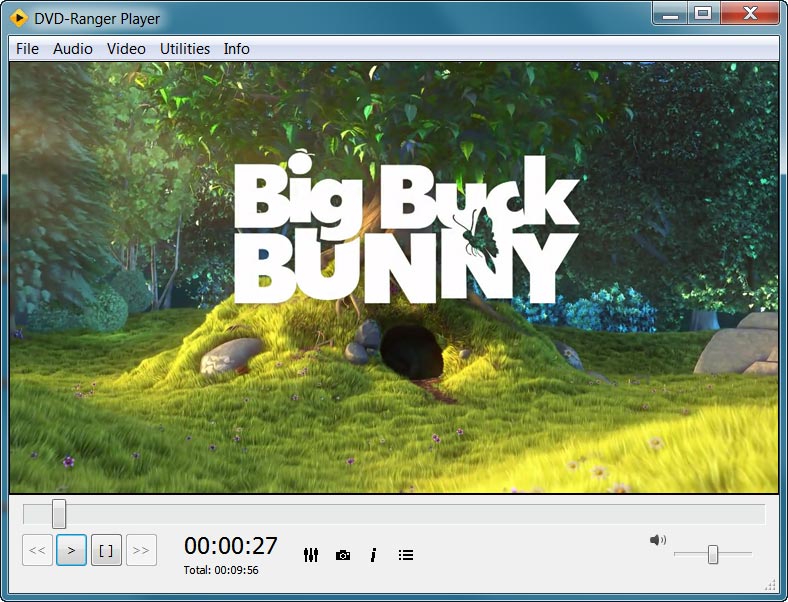
Task: Mute audio with the speaker icon
Action: (658, 540)
